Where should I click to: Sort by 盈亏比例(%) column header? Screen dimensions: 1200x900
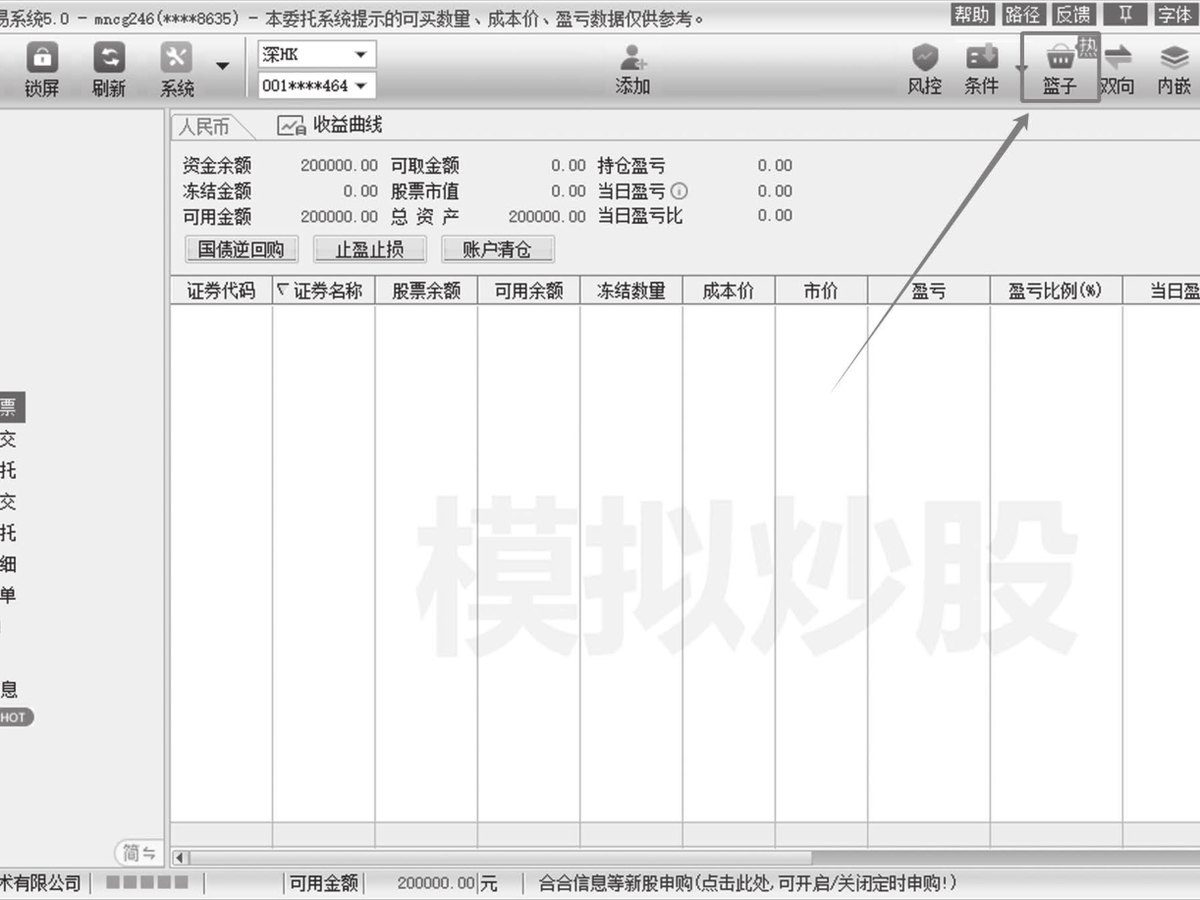point(1056,291)
